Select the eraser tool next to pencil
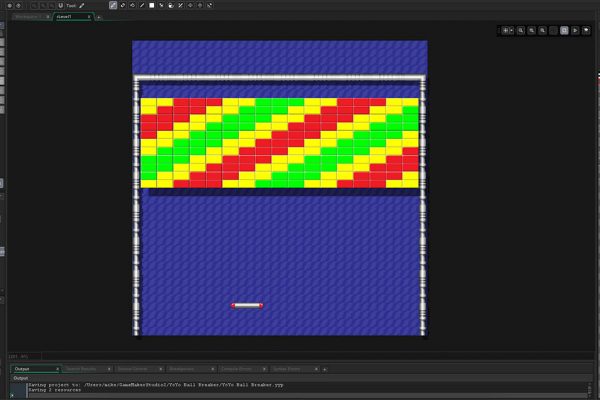 click(x=123, y=5)
